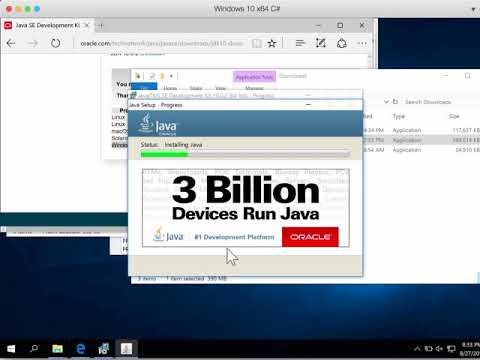Open the Edge share icon
The width and height of the screenshot is (480, 360).
point(342,43)
